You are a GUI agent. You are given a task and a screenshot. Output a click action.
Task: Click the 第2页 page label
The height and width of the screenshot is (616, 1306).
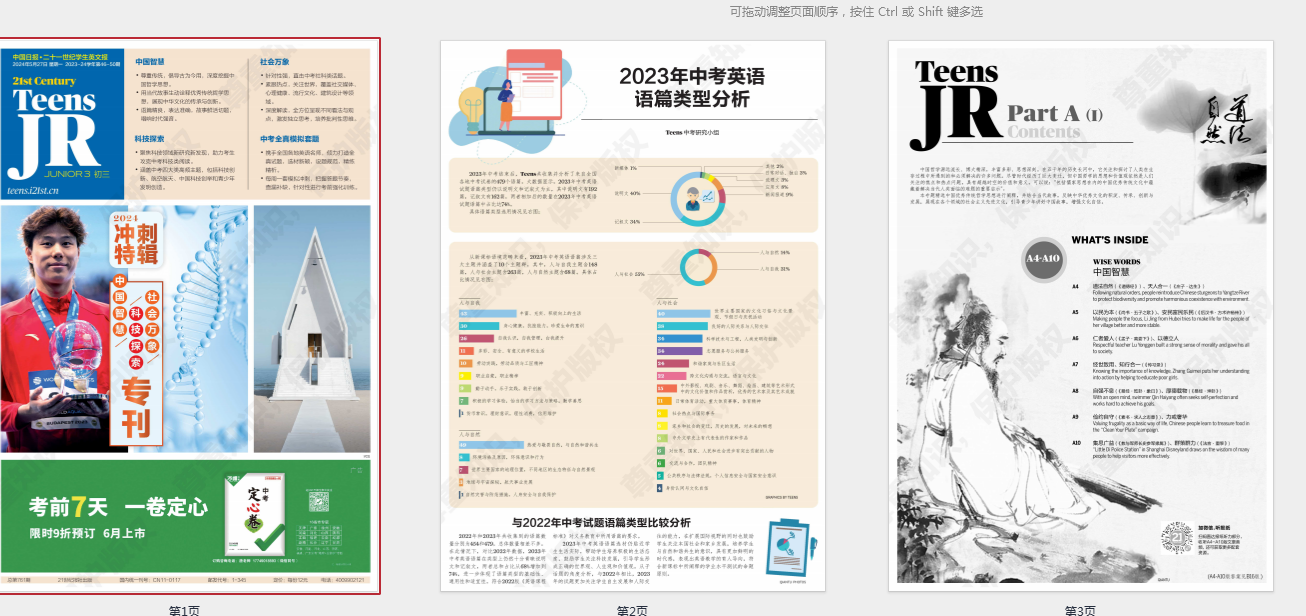(632, 610)
